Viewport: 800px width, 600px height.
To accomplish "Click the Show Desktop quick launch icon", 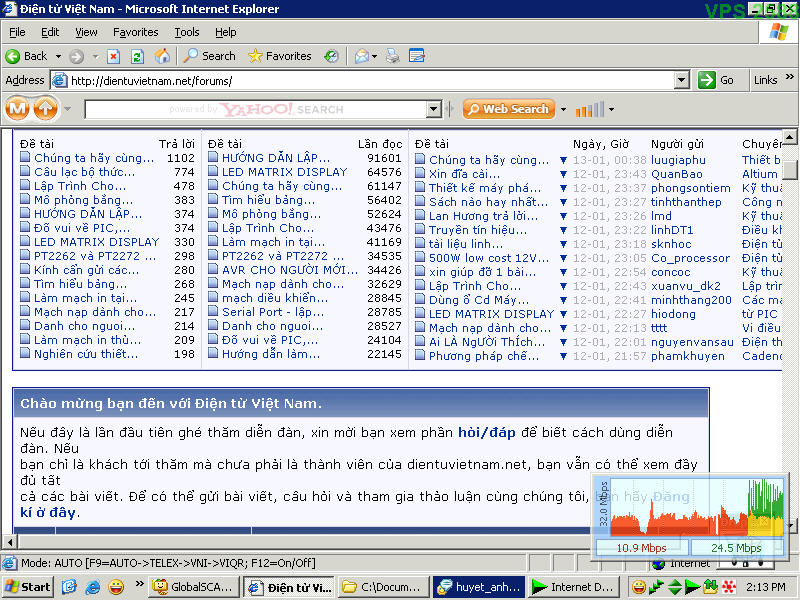I will [69, 587].
